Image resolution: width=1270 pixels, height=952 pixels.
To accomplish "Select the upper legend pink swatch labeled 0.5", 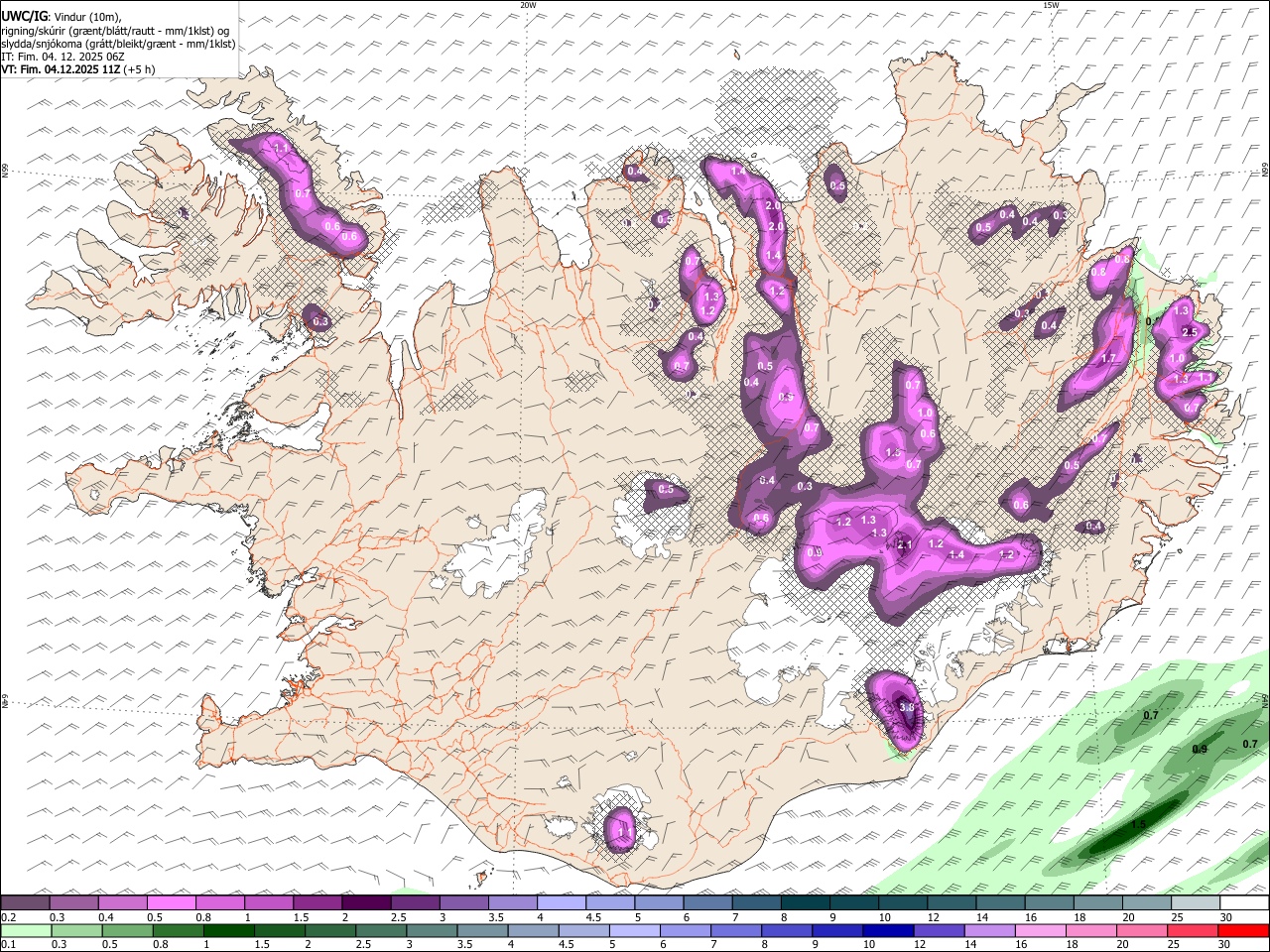I will tap(172, 902).
